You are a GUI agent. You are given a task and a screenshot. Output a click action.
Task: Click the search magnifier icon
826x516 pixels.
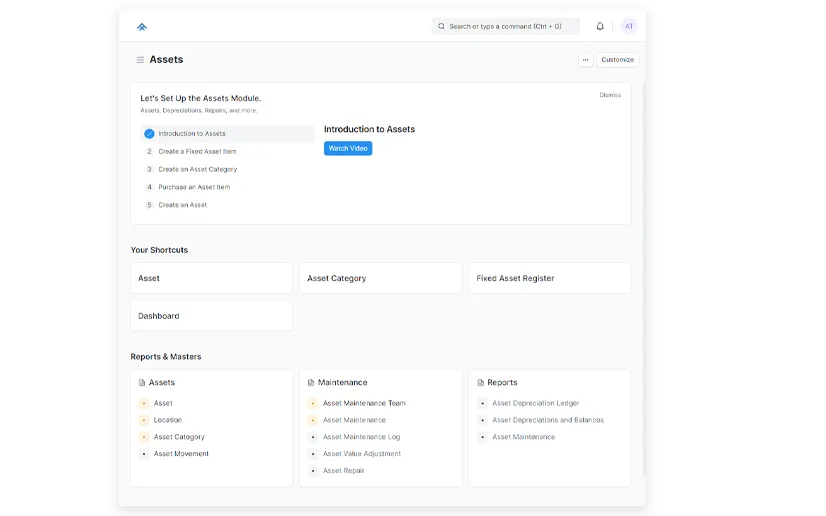coord(442,27)
